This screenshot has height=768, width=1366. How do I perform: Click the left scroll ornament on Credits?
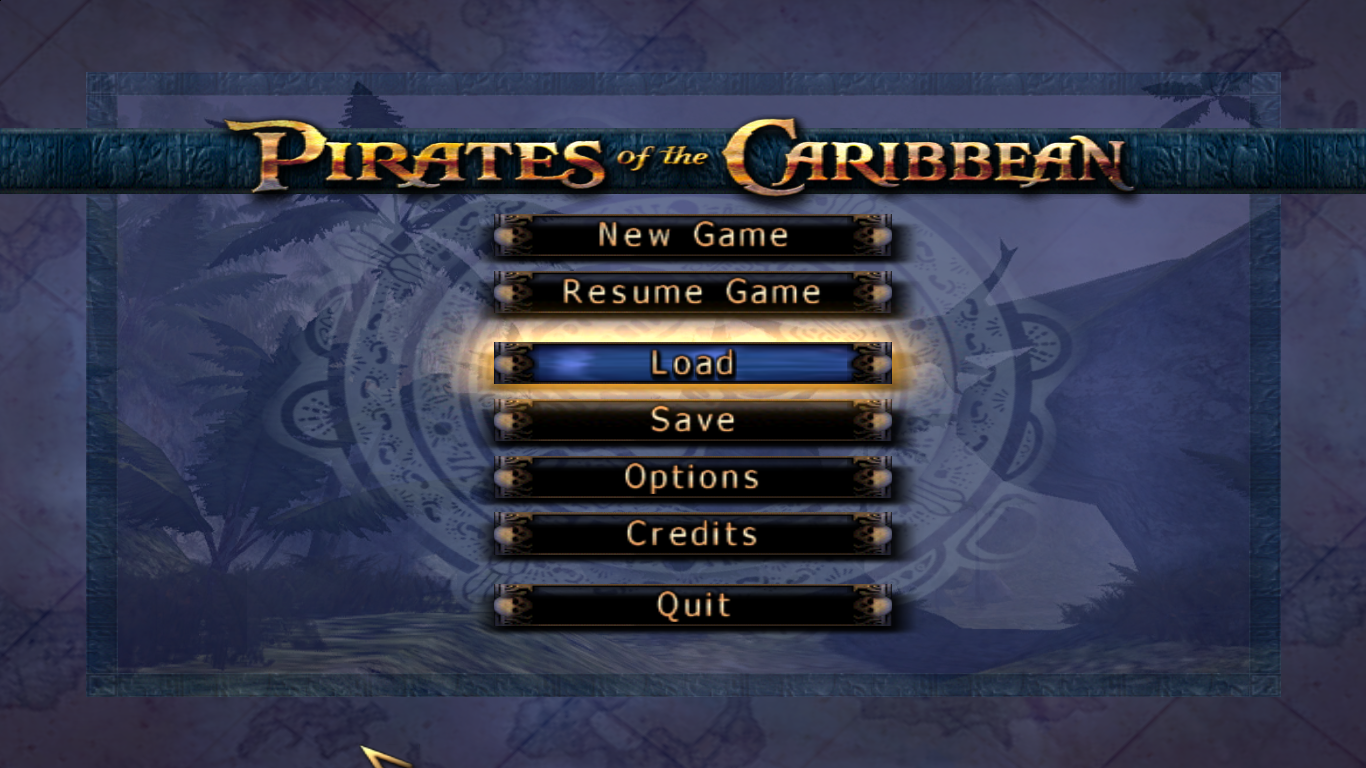[x=513, y=534]
